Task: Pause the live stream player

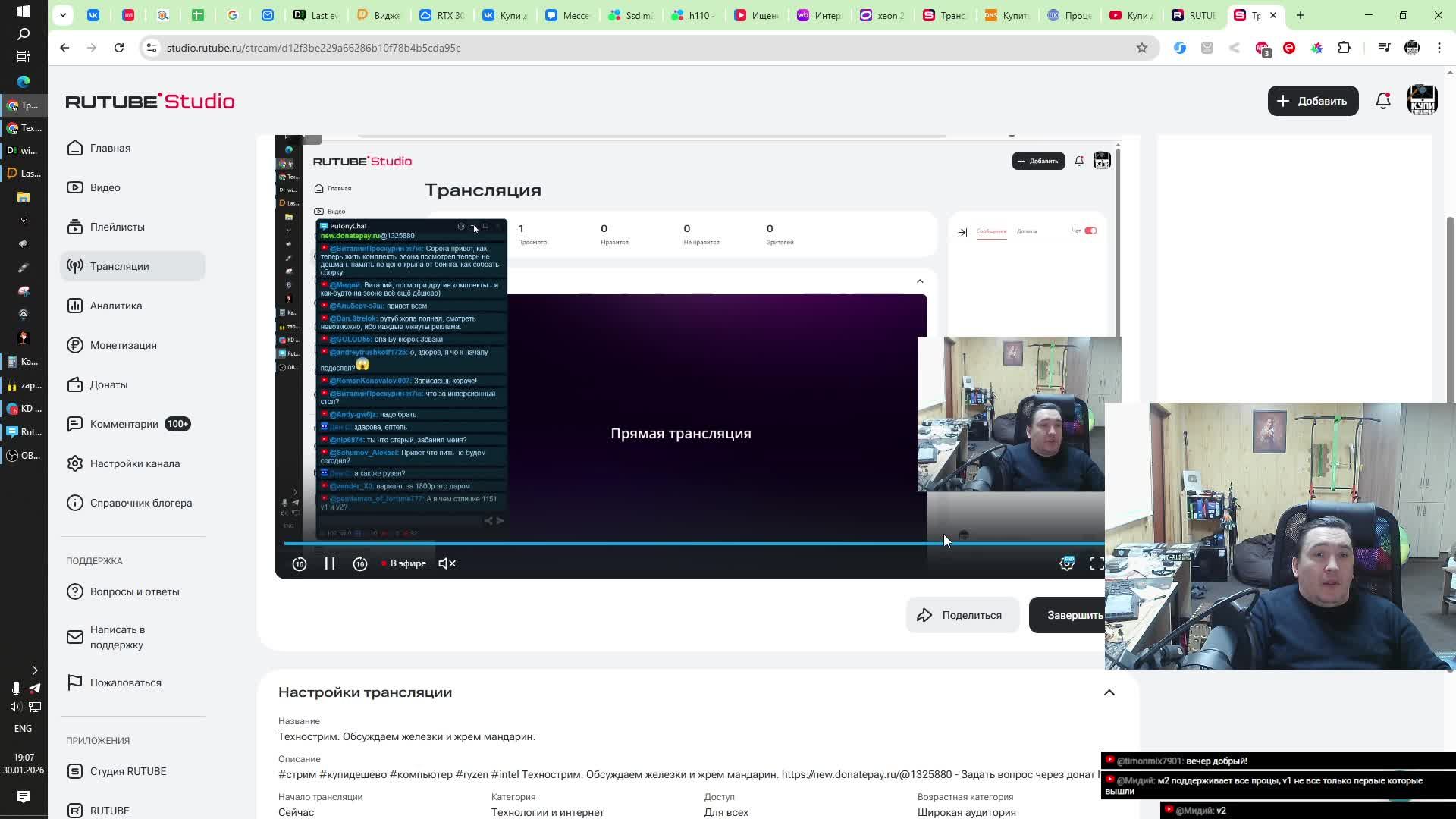Action: point(330,563)
